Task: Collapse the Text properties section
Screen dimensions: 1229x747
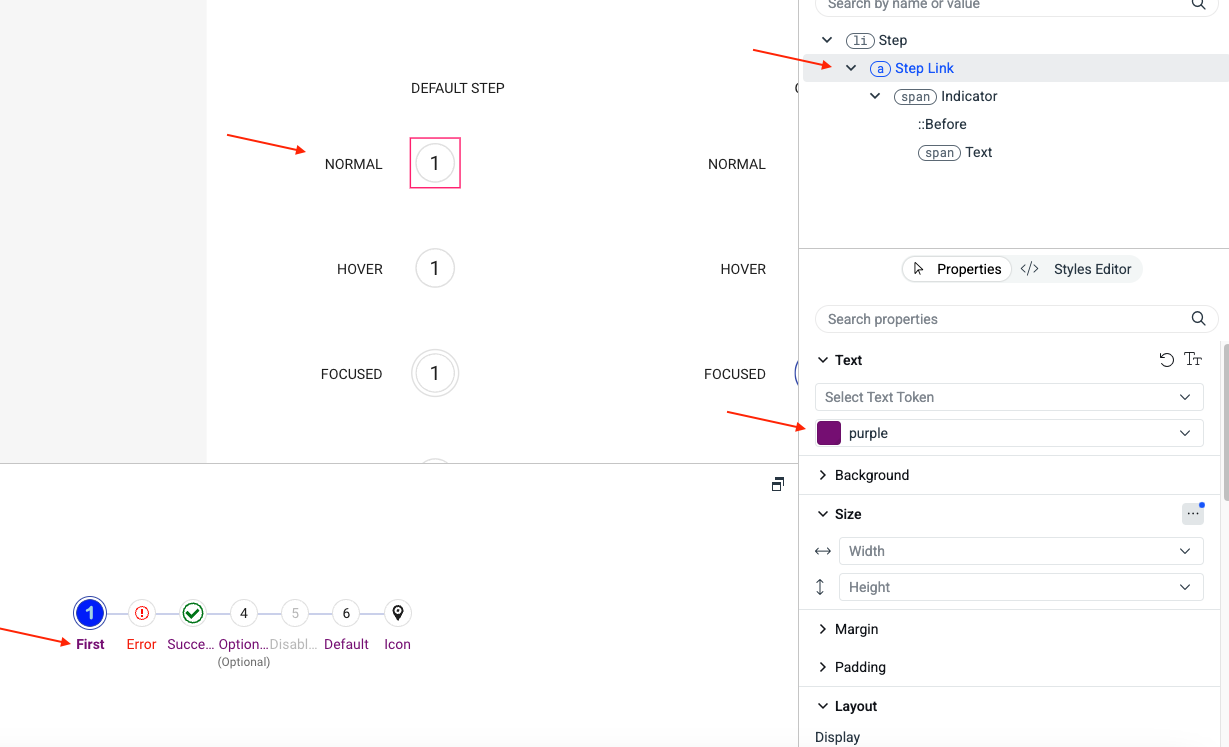Action: point(823,360)
